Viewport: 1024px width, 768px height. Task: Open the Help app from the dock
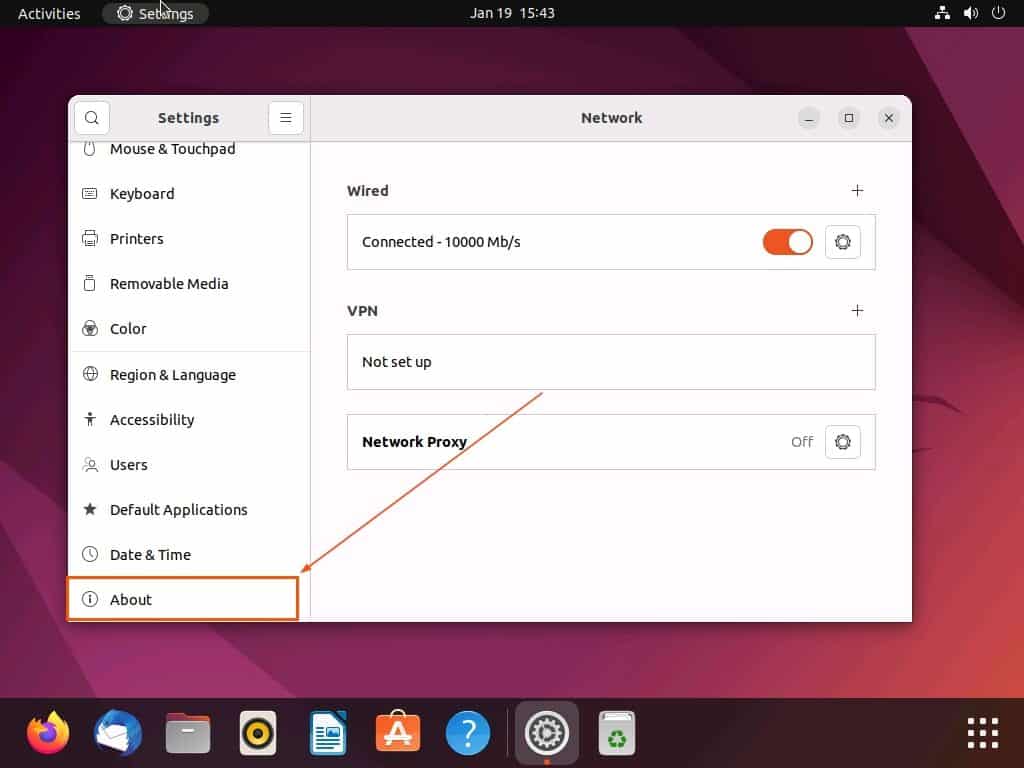point(467,732)
